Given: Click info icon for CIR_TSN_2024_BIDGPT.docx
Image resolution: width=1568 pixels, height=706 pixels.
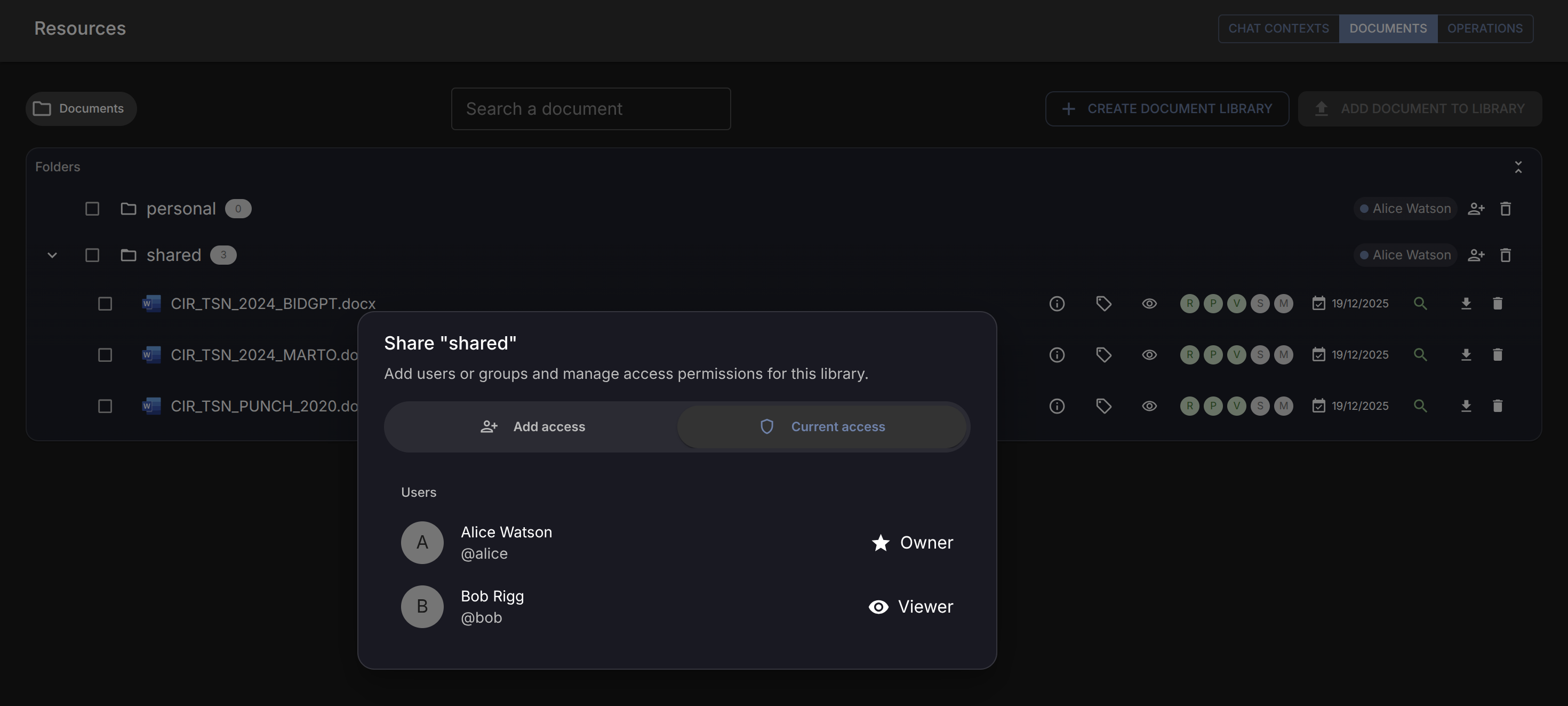Looking at the screenshot, I should click(x=1057, y=303).
